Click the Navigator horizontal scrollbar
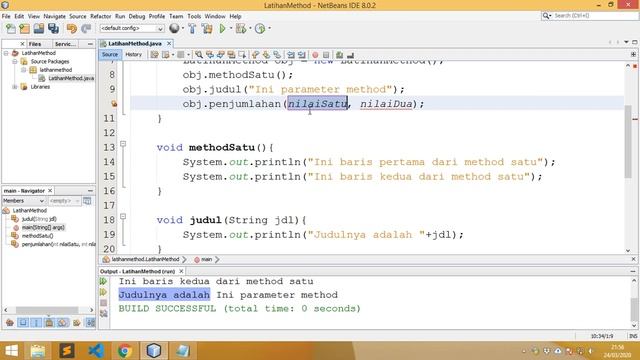 click(x=48, y=310)
